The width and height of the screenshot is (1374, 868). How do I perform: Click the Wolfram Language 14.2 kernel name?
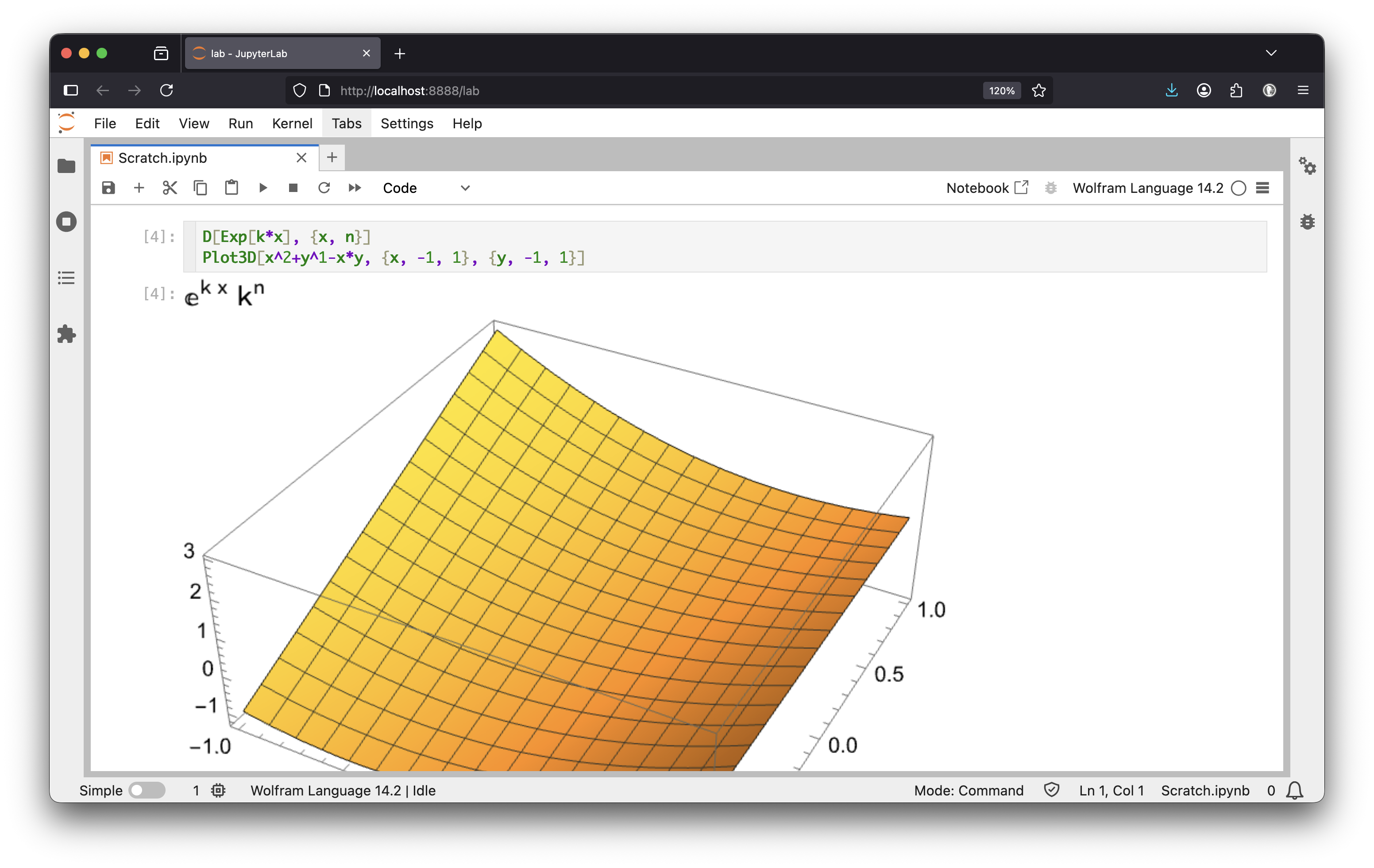pos(1147,188)
